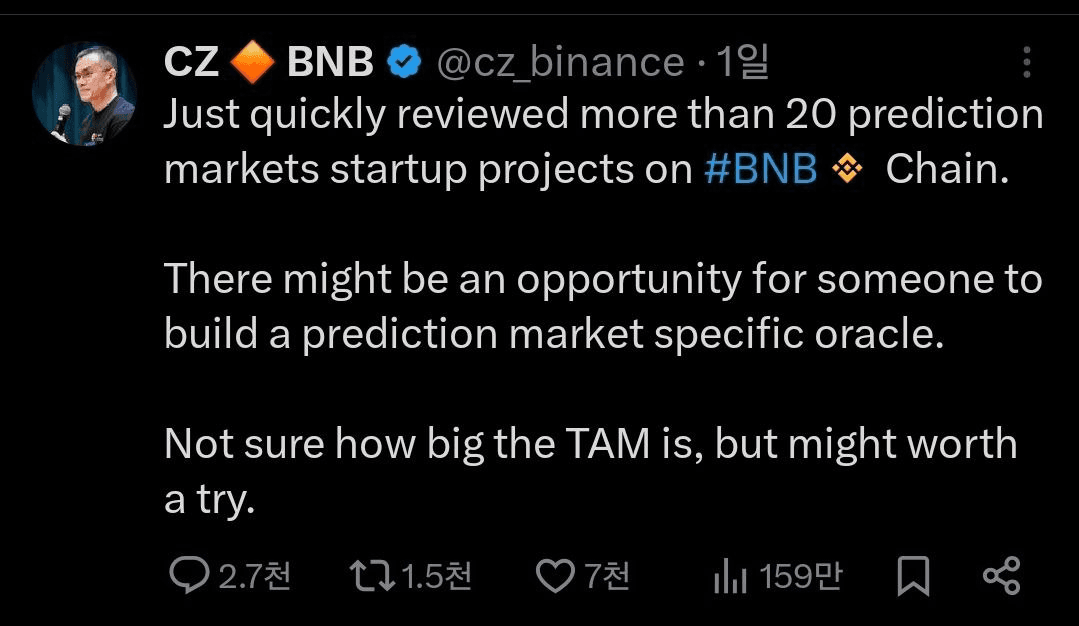Click the BNB Chain logo emoji

[x=847, y=170]
